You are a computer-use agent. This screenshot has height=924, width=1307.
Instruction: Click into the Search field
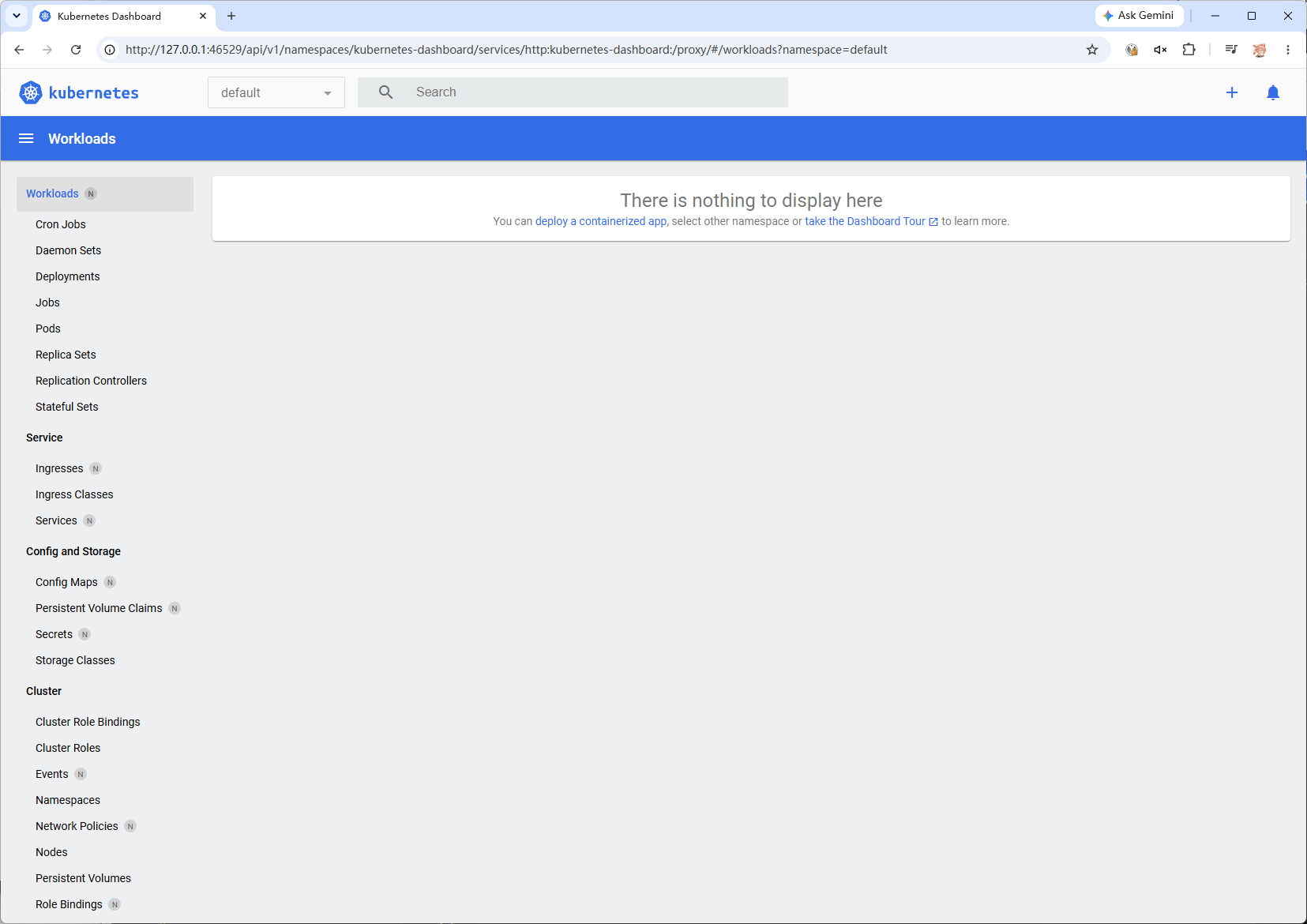[x=573, y=92]
